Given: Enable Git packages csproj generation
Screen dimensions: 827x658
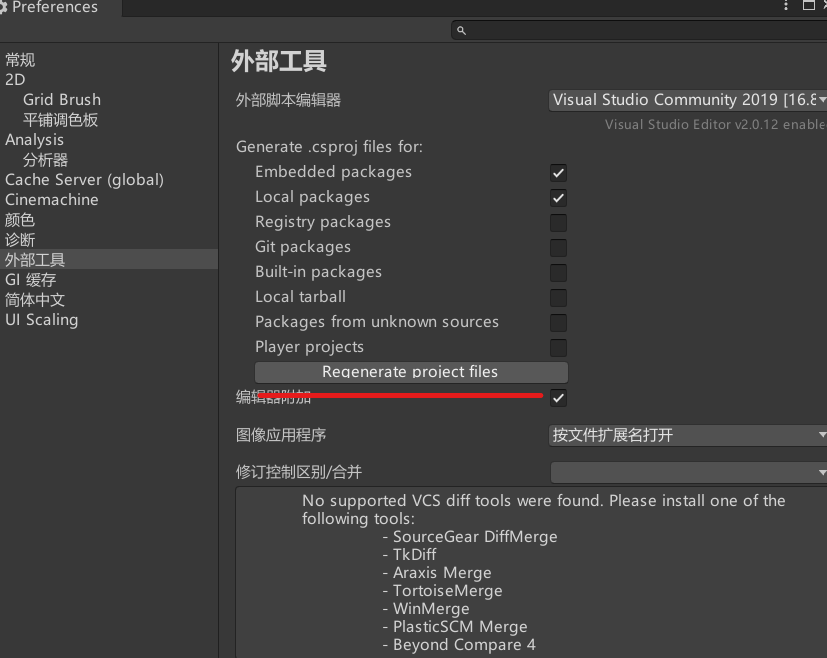Looking at the screenshot, I should tap(557, 247).
